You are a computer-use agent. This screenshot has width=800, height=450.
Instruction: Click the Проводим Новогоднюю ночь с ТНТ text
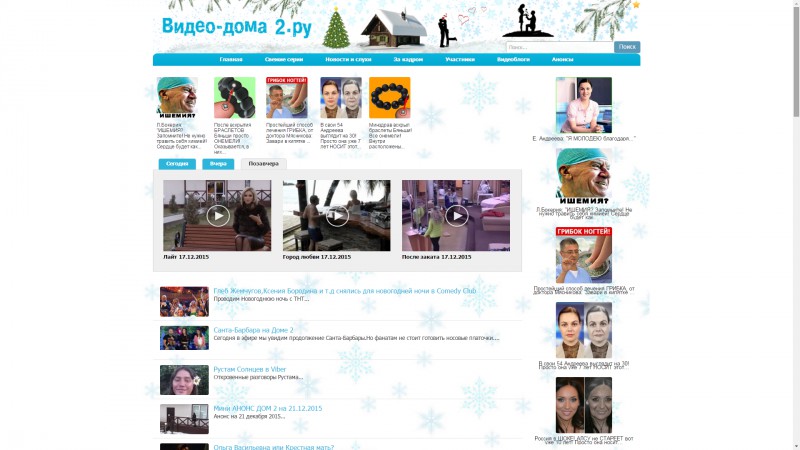tap(261, 299)
